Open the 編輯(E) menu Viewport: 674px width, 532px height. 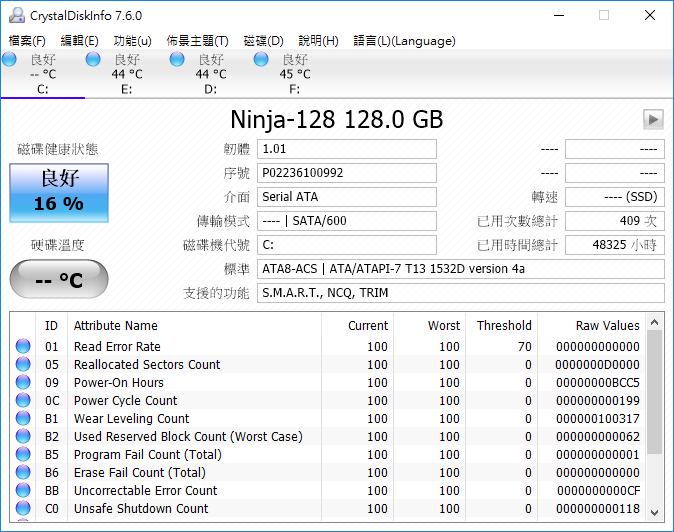coord(80,41)
